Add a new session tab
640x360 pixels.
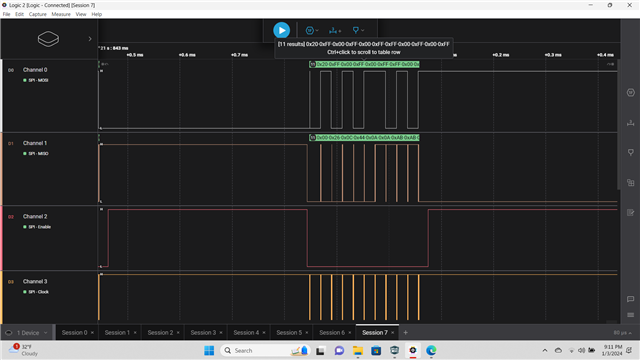click(405, 333)
